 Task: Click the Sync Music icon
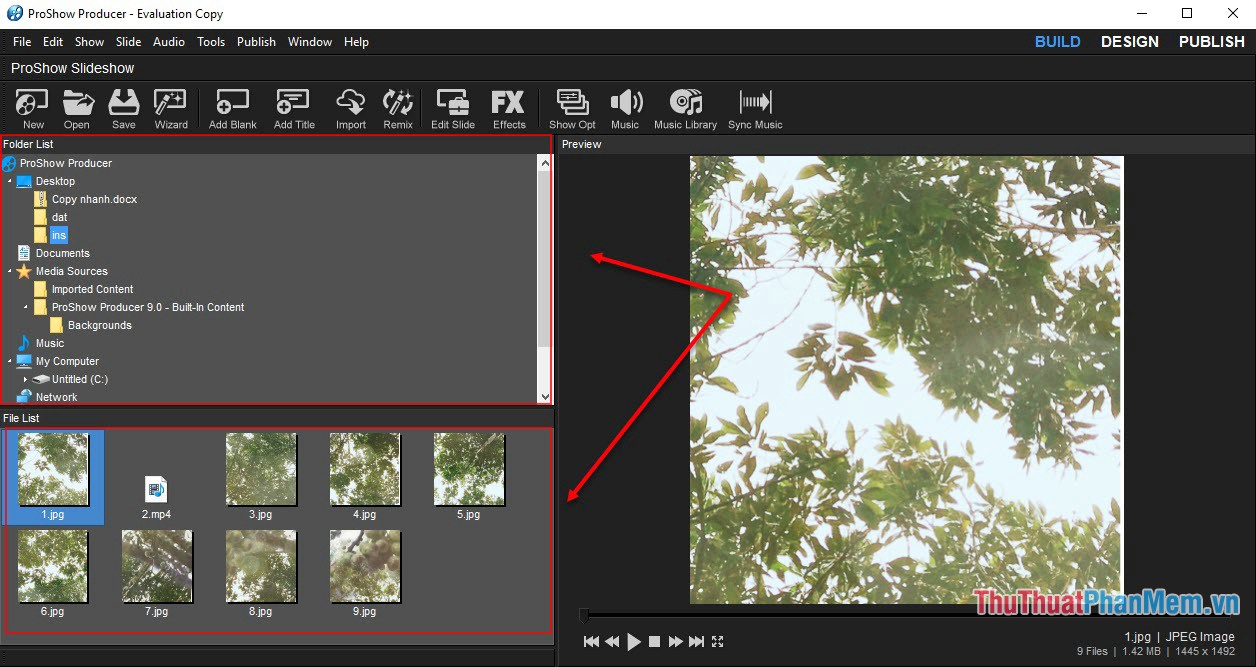tap(755, 107)
